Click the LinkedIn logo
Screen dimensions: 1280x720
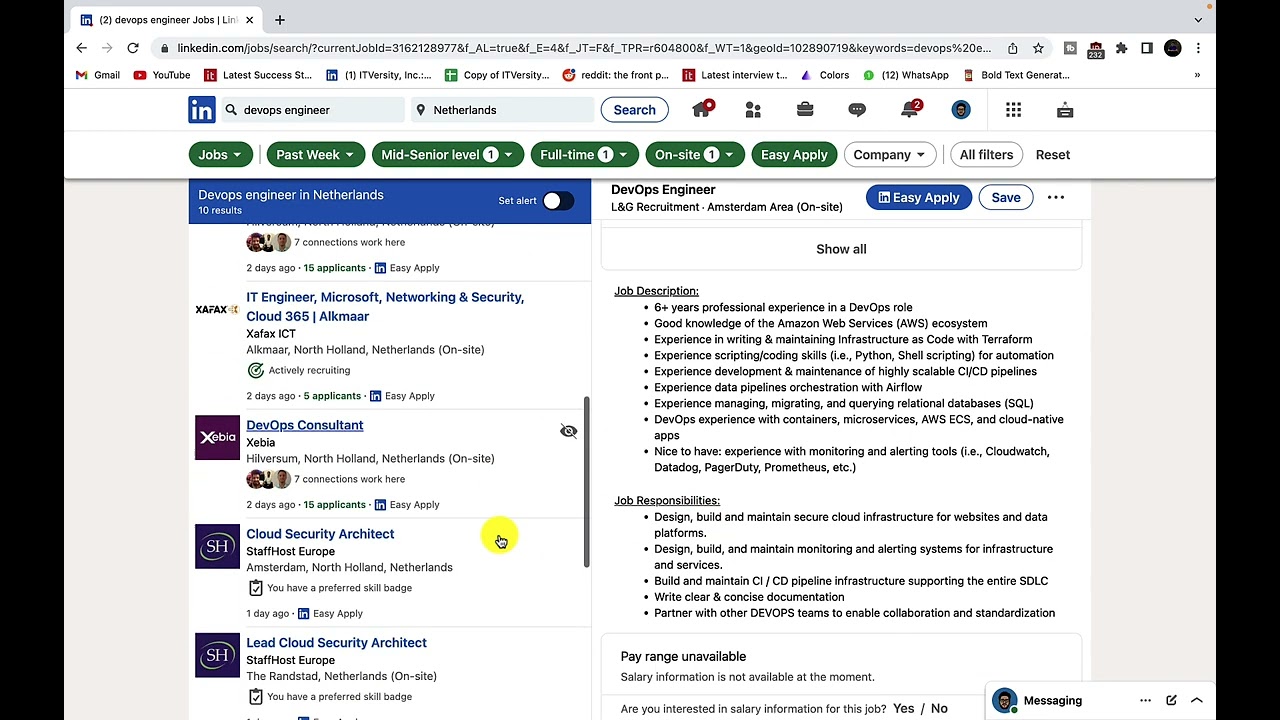201,110
